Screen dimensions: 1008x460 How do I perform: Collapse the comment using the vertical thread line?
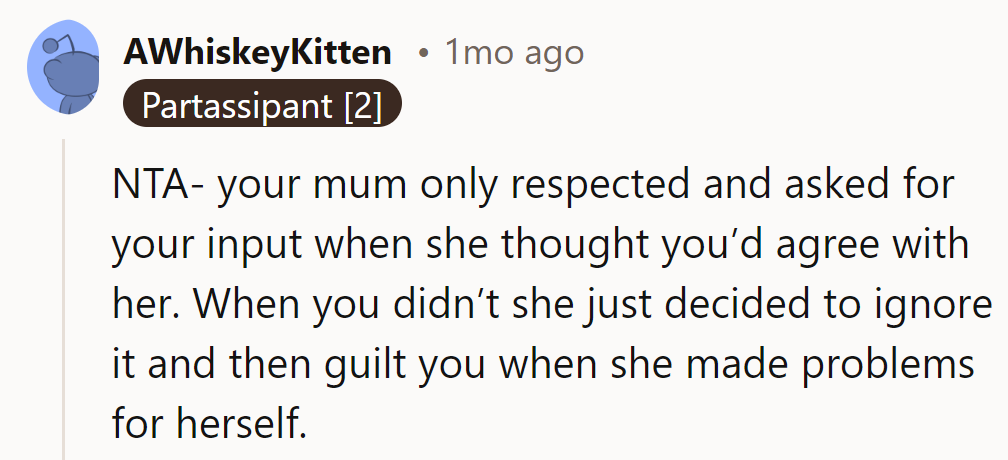tap(64, 300)
